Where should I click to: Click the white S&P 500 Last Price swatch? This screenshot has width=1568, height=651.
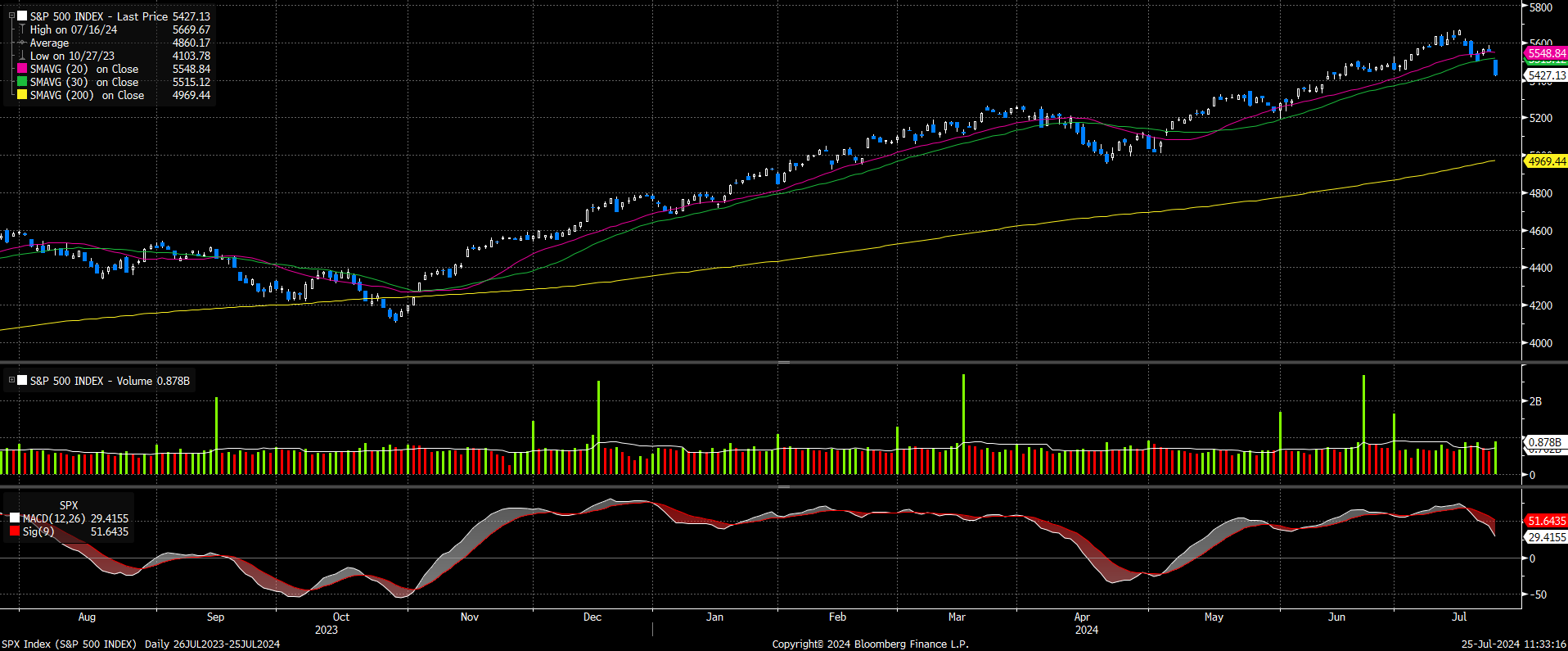22,16
